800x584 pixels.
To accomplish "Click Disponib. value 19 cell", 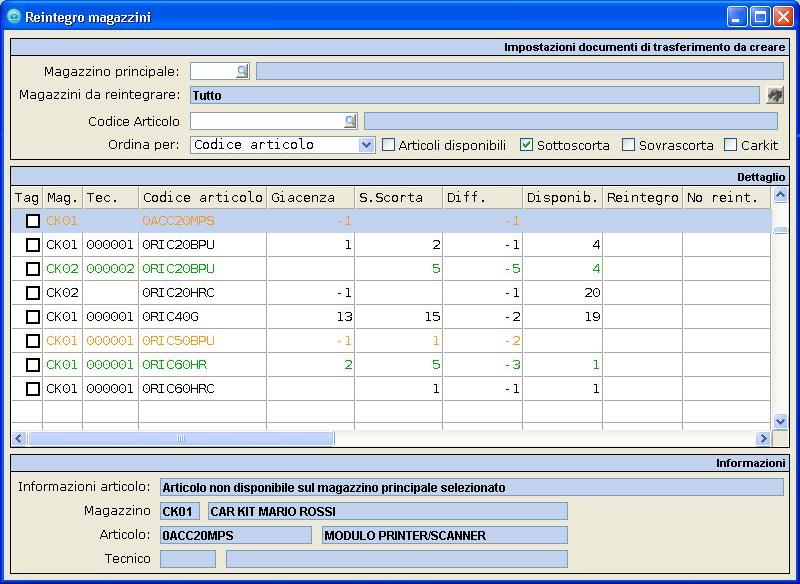I will click(x=563, y=317).
